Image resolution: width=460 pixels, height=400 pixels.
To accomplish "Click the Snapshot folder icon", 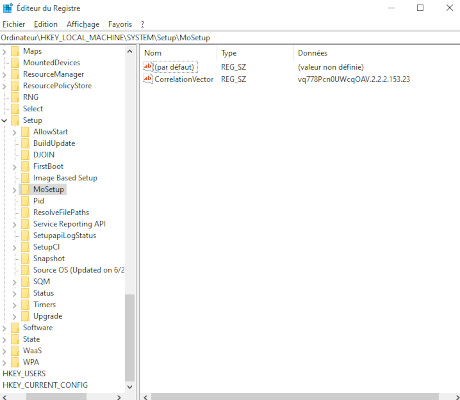I will (25, 259).
